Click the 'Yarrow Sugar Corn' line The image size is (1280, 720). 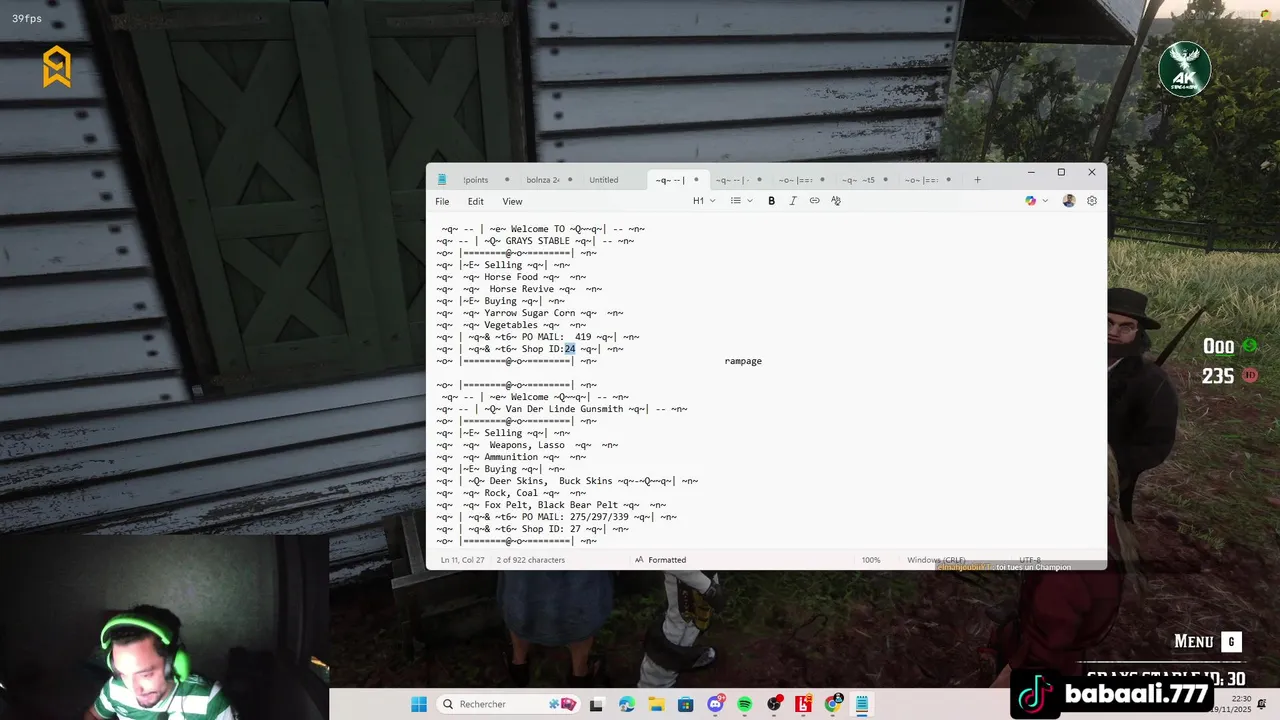pyautogui.click(x=530, y=313)
